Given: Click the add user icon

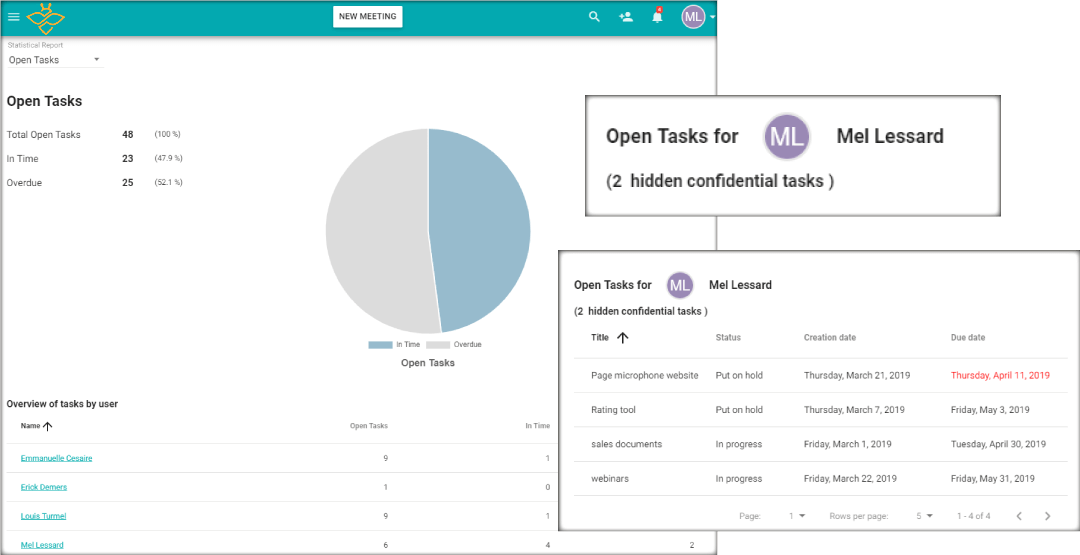Looking at the screenshot, I should (626, 17).
